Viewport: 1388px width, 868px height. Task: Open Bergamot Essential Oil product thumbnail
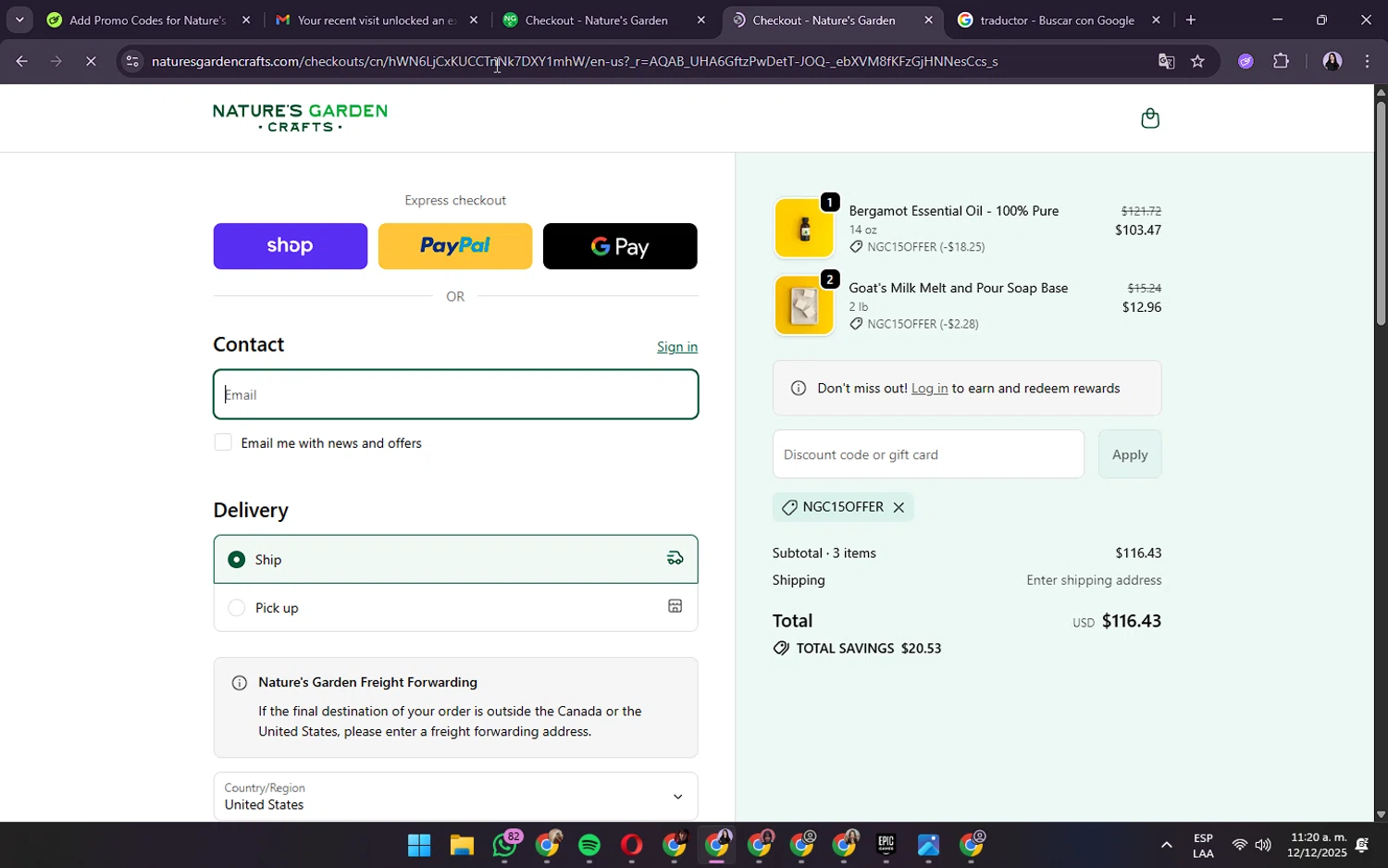pyautogui.click(x=804, y=228)
